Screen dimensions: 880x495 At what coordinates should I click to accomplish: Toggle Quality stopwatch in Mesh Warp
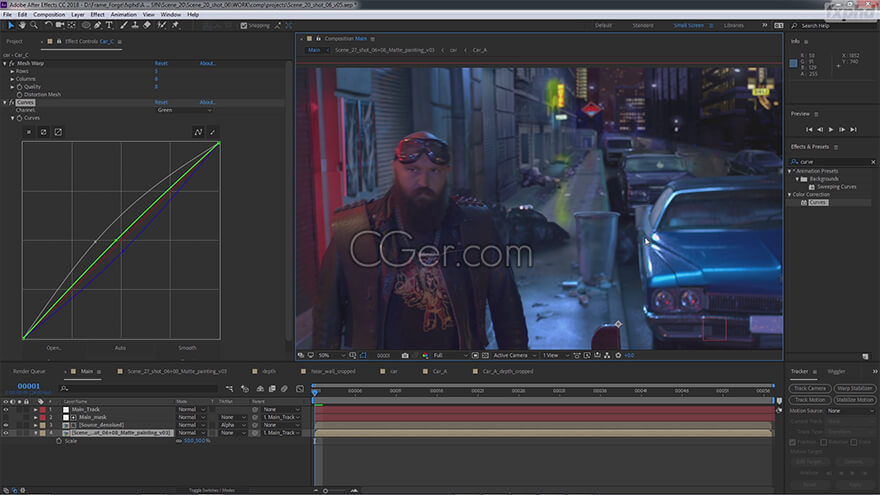[x=19, y=87]
